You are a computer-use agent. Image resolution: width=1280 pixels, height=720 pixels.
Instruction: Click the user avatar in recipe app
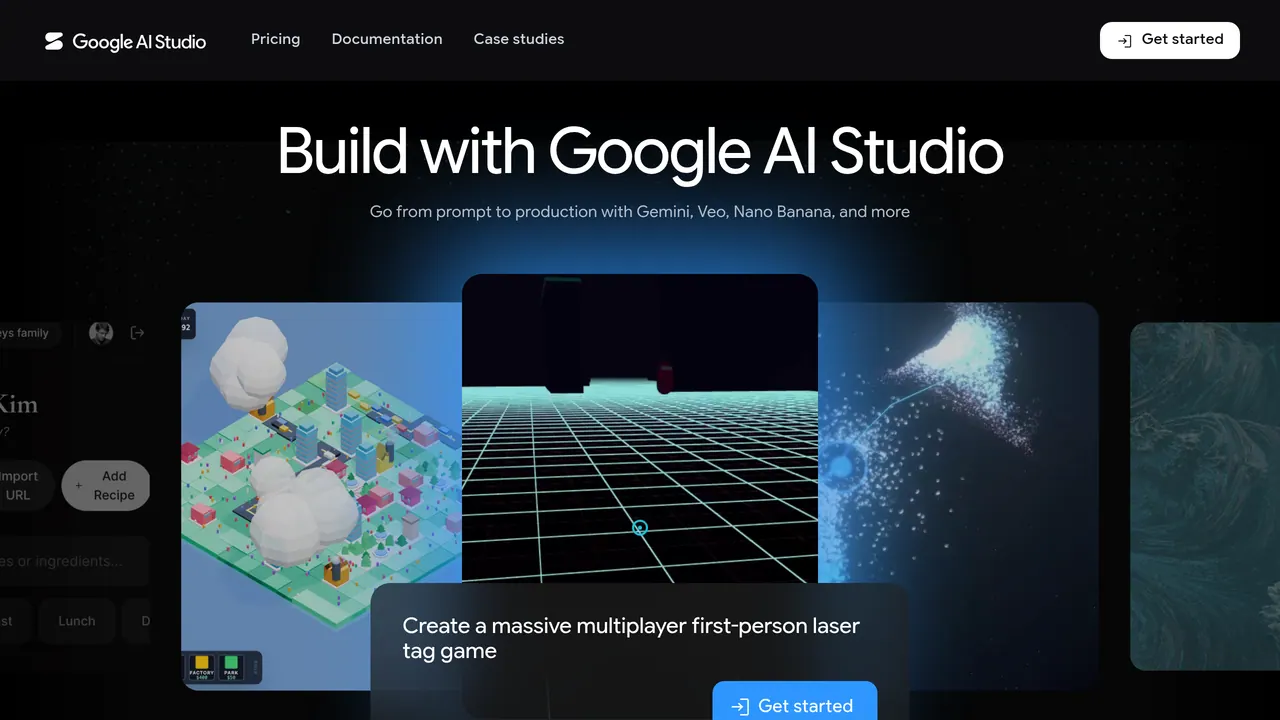101,333
